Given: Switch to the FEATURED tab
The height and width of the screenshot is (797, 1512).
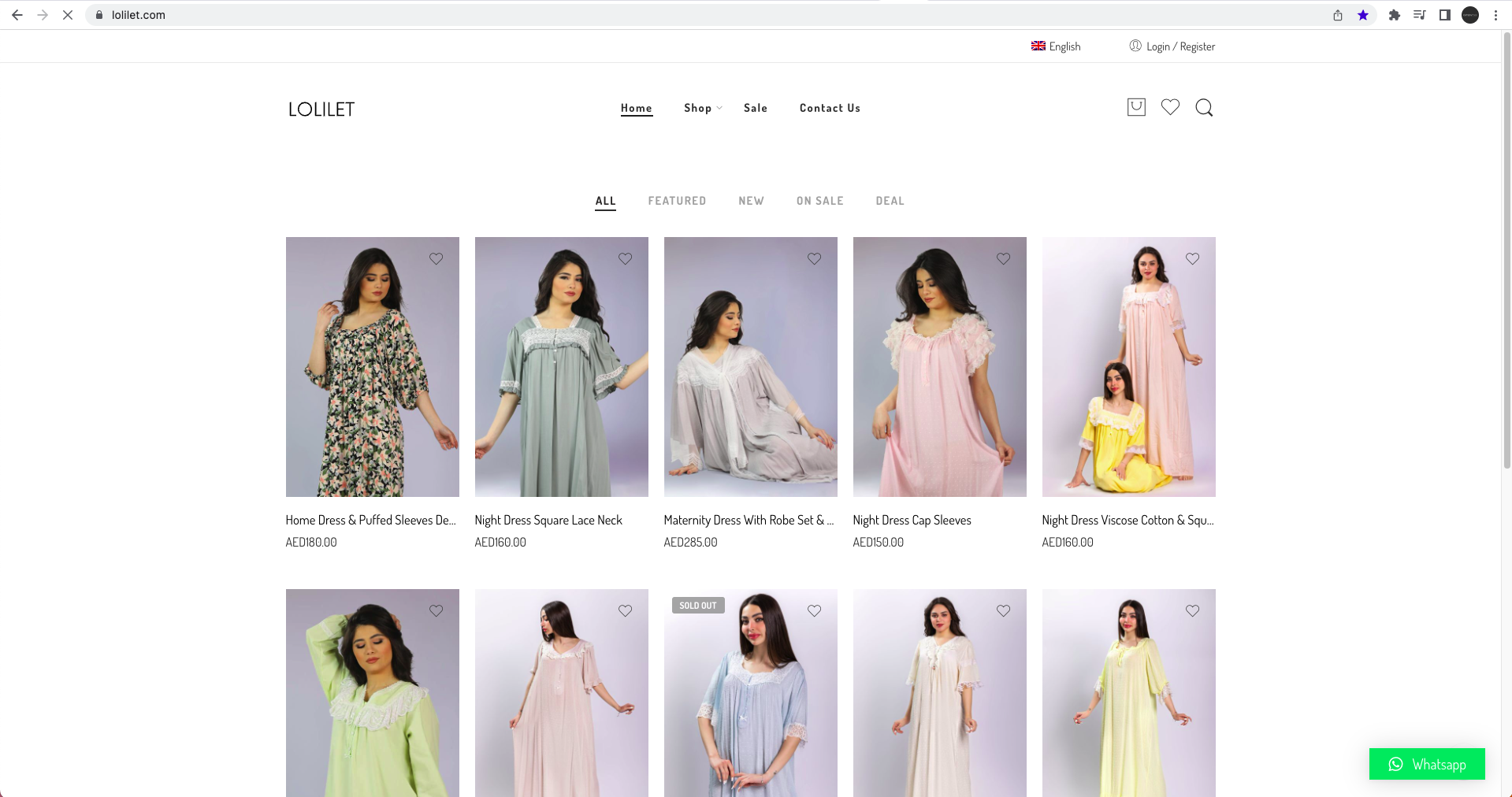Looking at the screenshot, I should 677,201.
